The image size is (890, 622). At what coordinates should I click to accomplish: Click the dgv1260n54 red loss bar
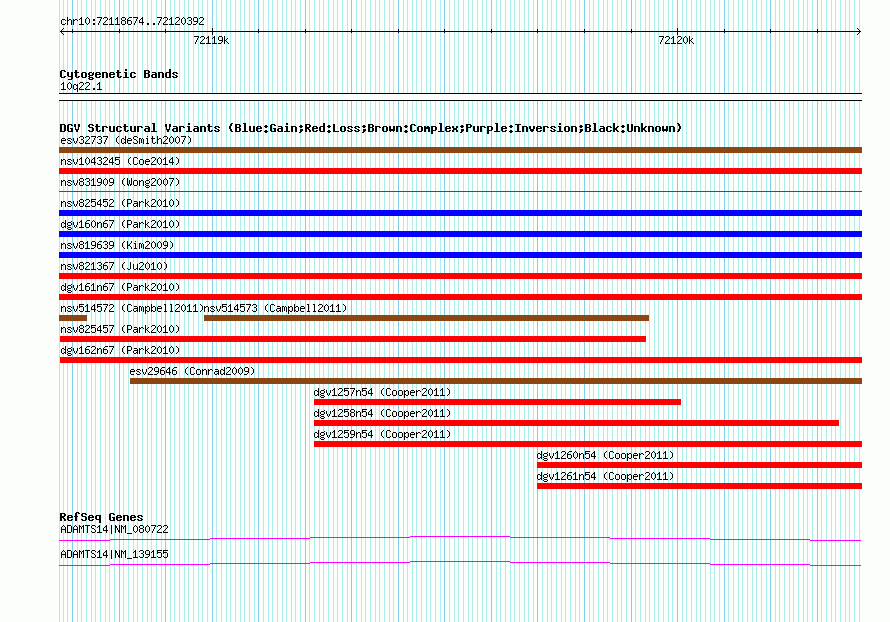click(699, 465)
